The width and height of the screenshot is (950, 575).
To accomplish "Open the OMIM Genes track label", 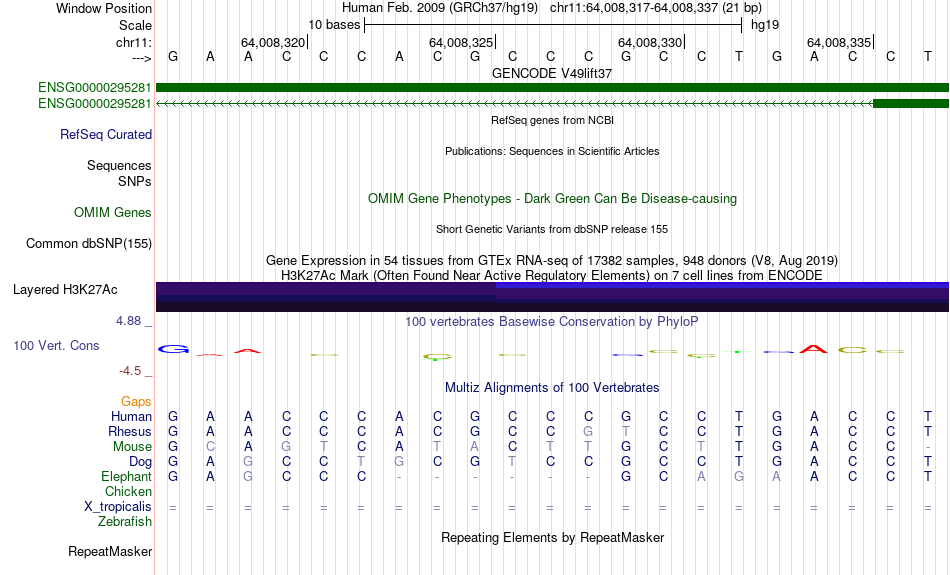I will click(113, 213).
